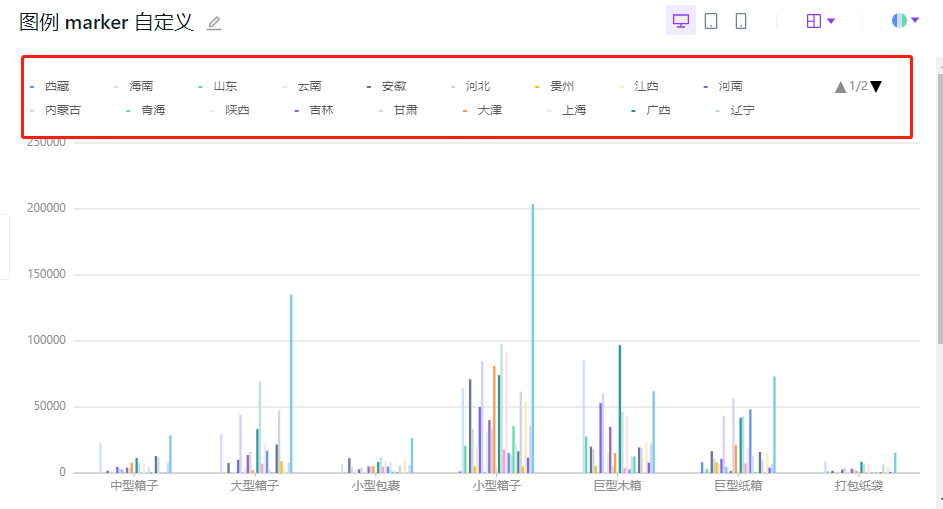This screenshot has width=943, height=509.
Task: Toggle the 内蒙古 legend series
Action: pyautogui.click(x=55, y=111)
